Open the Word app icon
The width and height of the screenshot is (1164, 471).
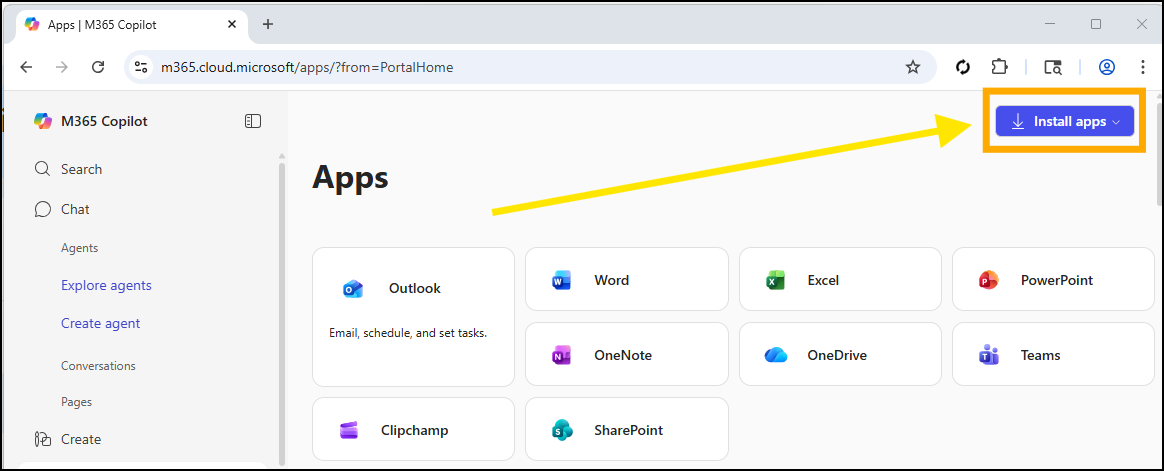click(x=562, y=281)
